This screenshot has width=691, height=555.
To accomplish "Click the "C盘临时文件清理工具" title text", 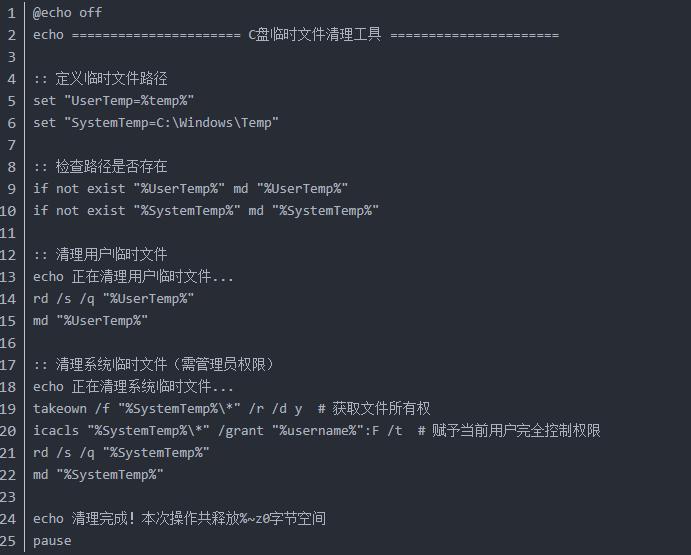I will click(314, 35).
